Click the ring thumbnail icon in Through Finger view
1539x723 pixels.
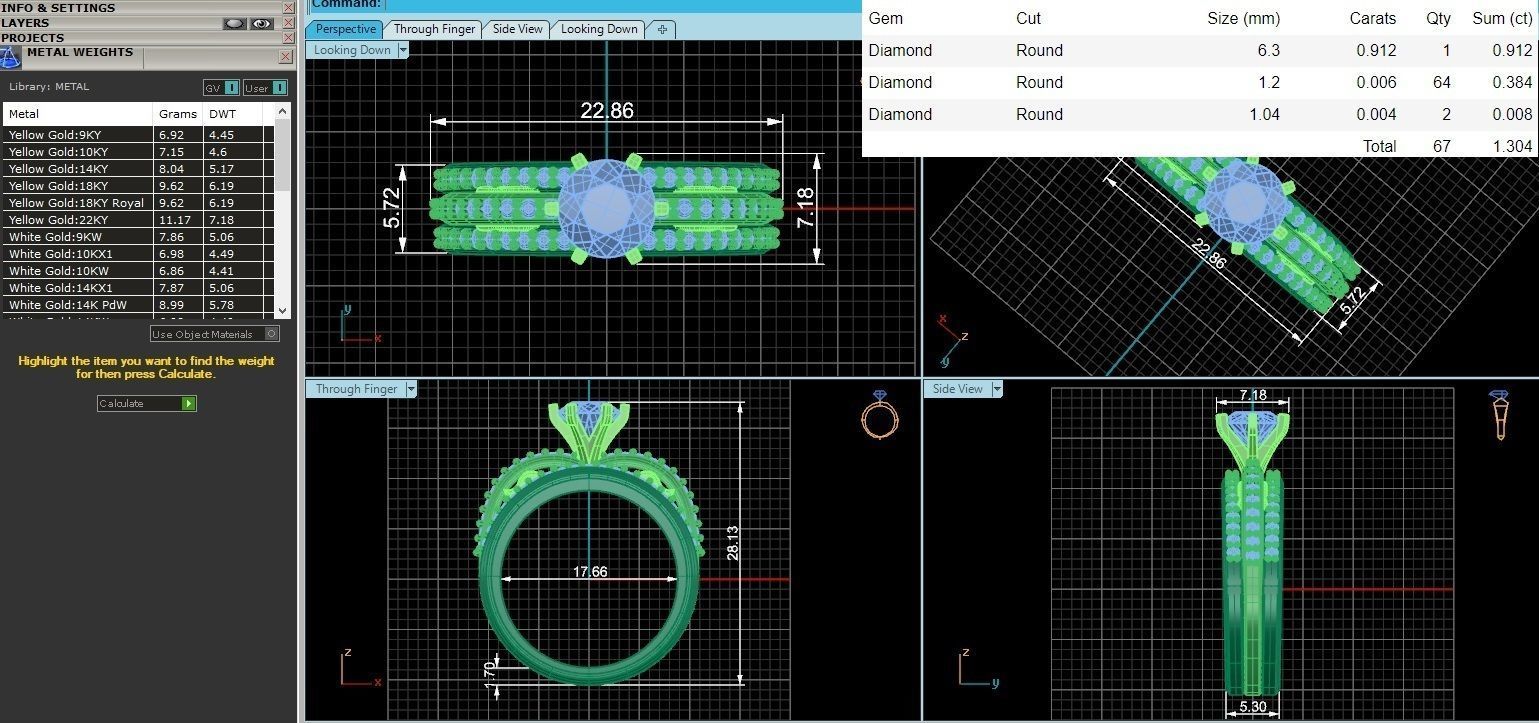(x=879, y=414)
